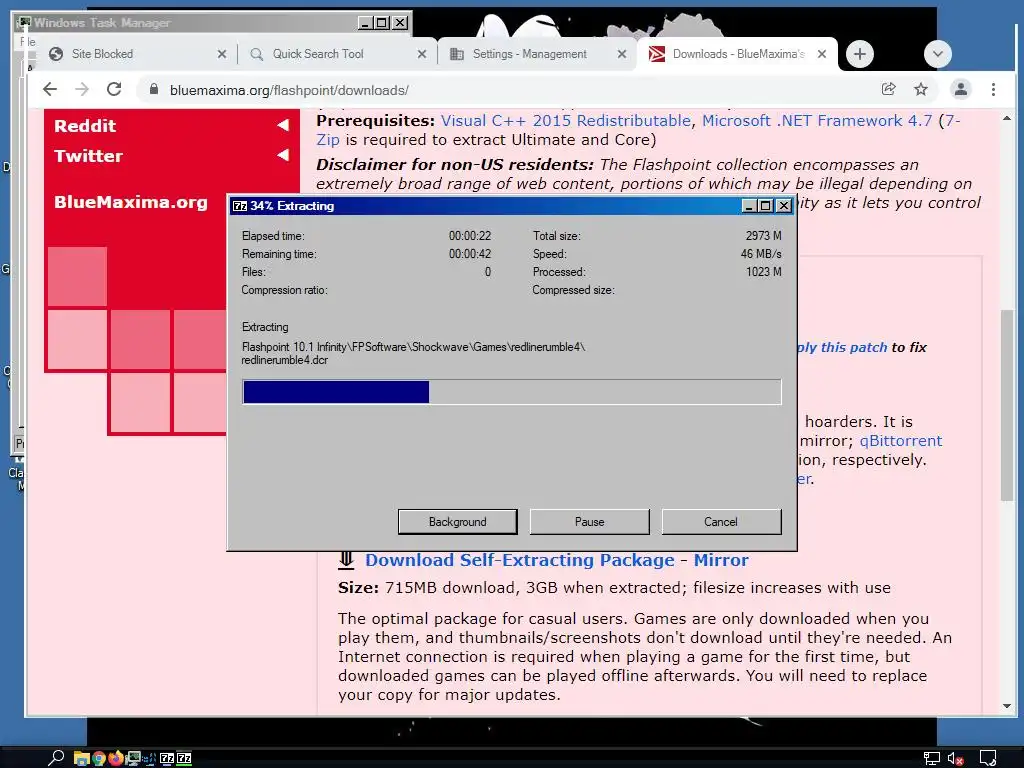Open Firefox from the taskbar

(116, 758)
